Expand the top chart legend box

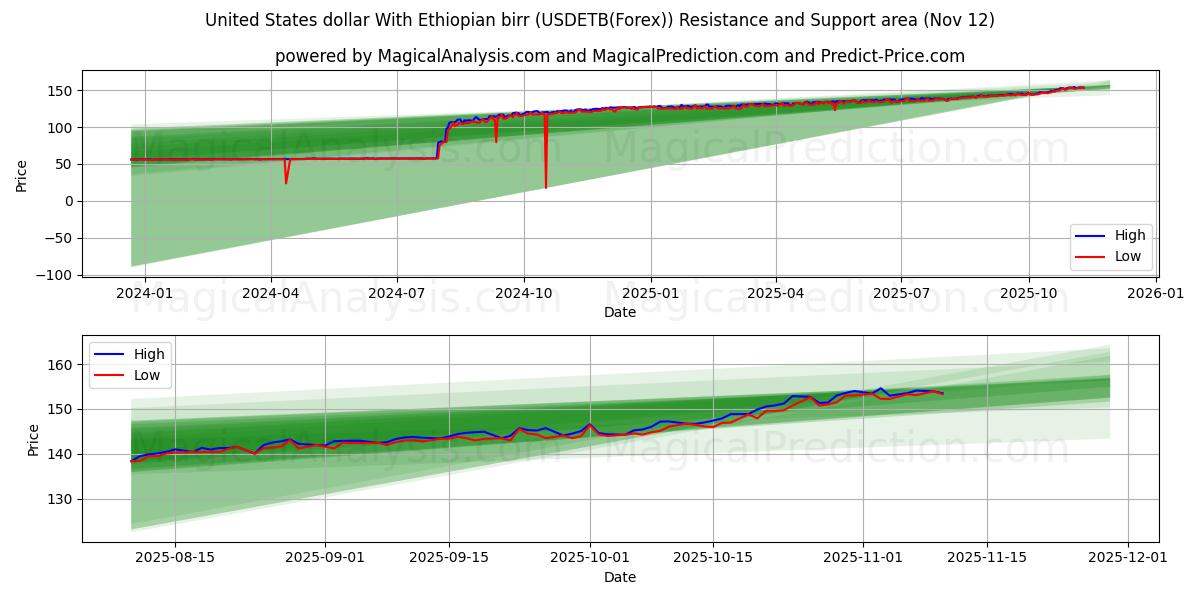1111,245
